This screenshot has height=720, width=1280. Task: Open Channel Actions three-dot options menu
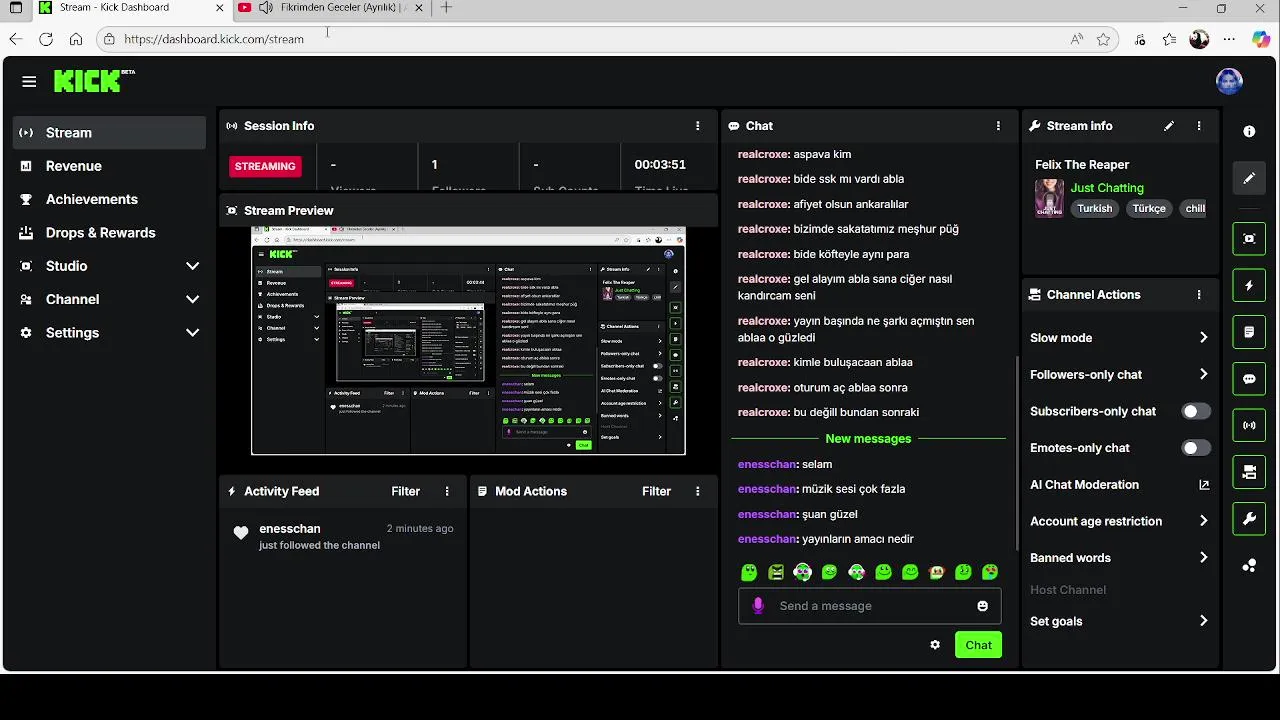tap(1199, 295)
